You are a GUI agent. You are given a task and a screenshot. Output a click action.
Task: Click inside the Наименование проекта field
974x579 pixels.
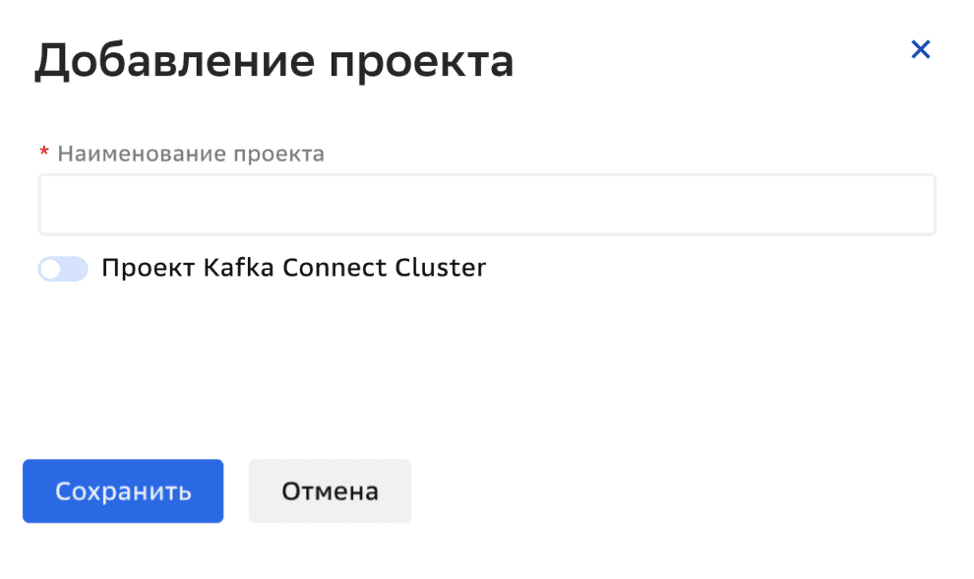(487, 203)
